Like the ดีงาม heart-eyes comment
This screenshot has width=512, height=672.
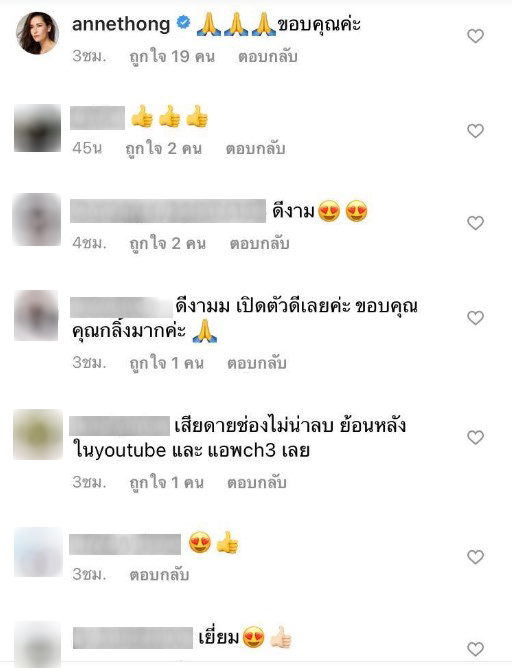click(x=475, y=223)
